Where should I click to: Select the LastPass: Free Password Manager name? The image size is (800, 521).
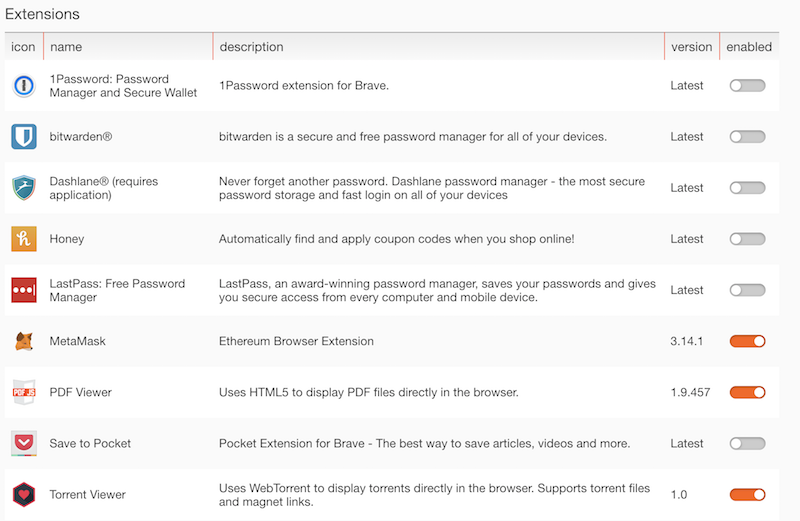coord(117,290)
